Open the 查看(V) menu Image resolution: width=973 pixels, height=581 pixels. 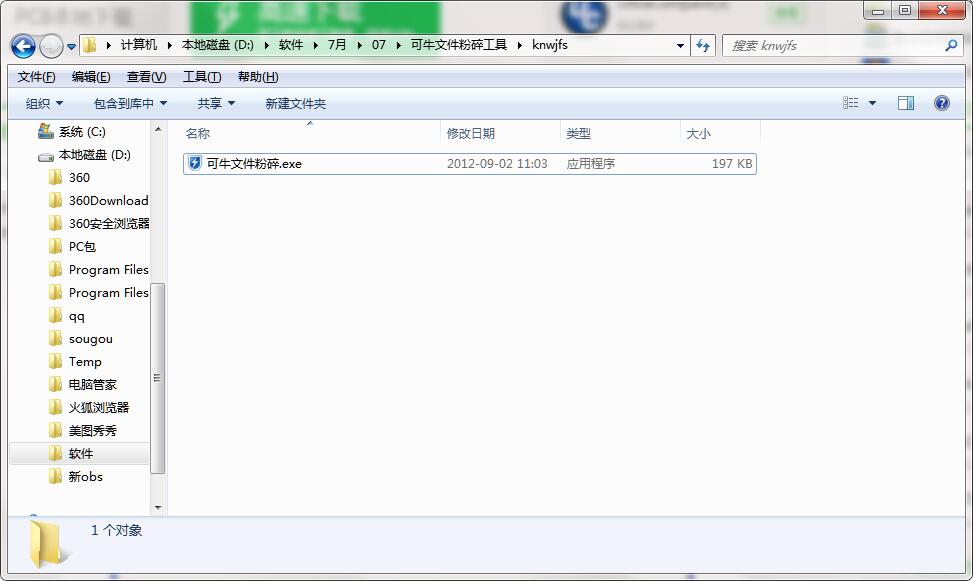pos(146,77)
